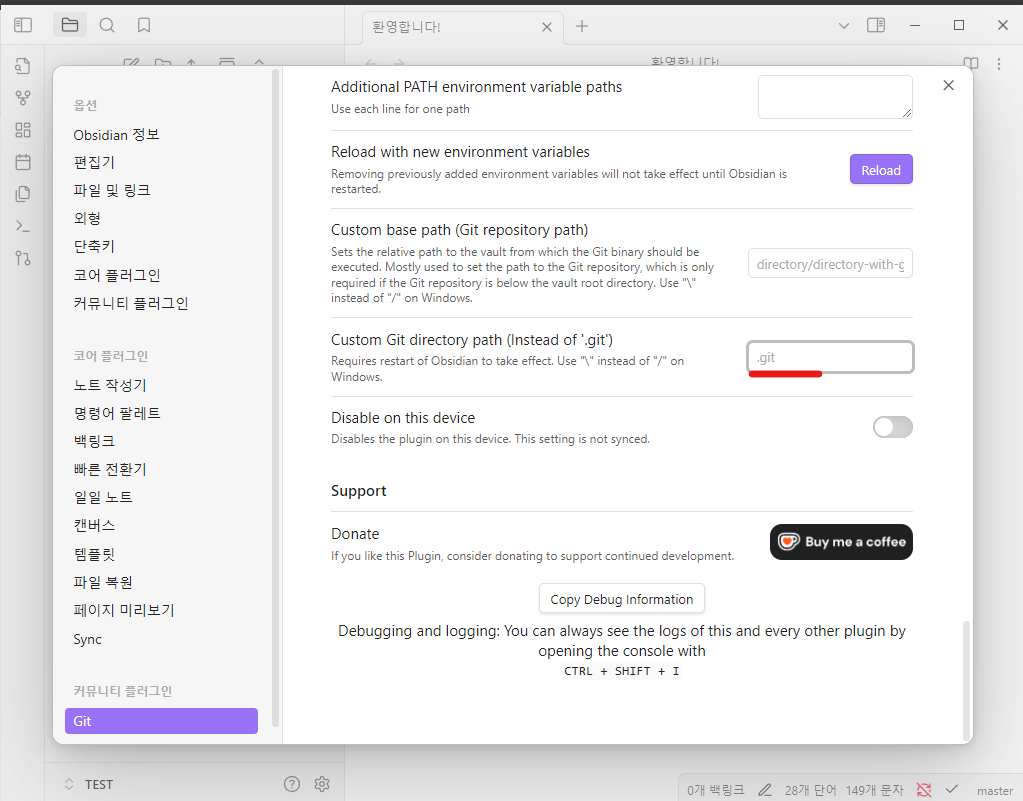
Task: Click the settings sidebar scrollbar
Action: (x=275, y=398)
